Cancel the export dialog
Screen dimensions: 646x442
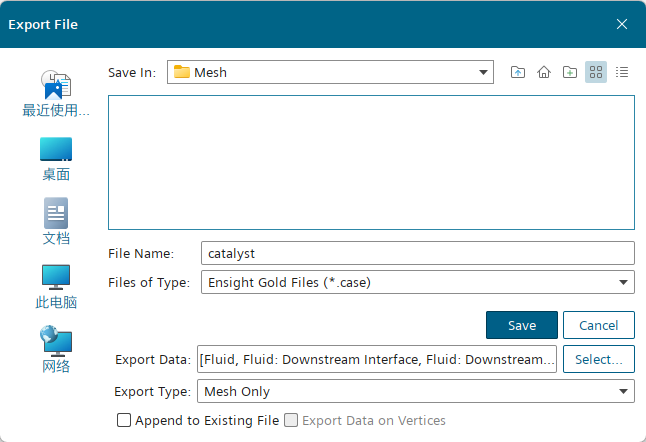(x=598, y=325)
